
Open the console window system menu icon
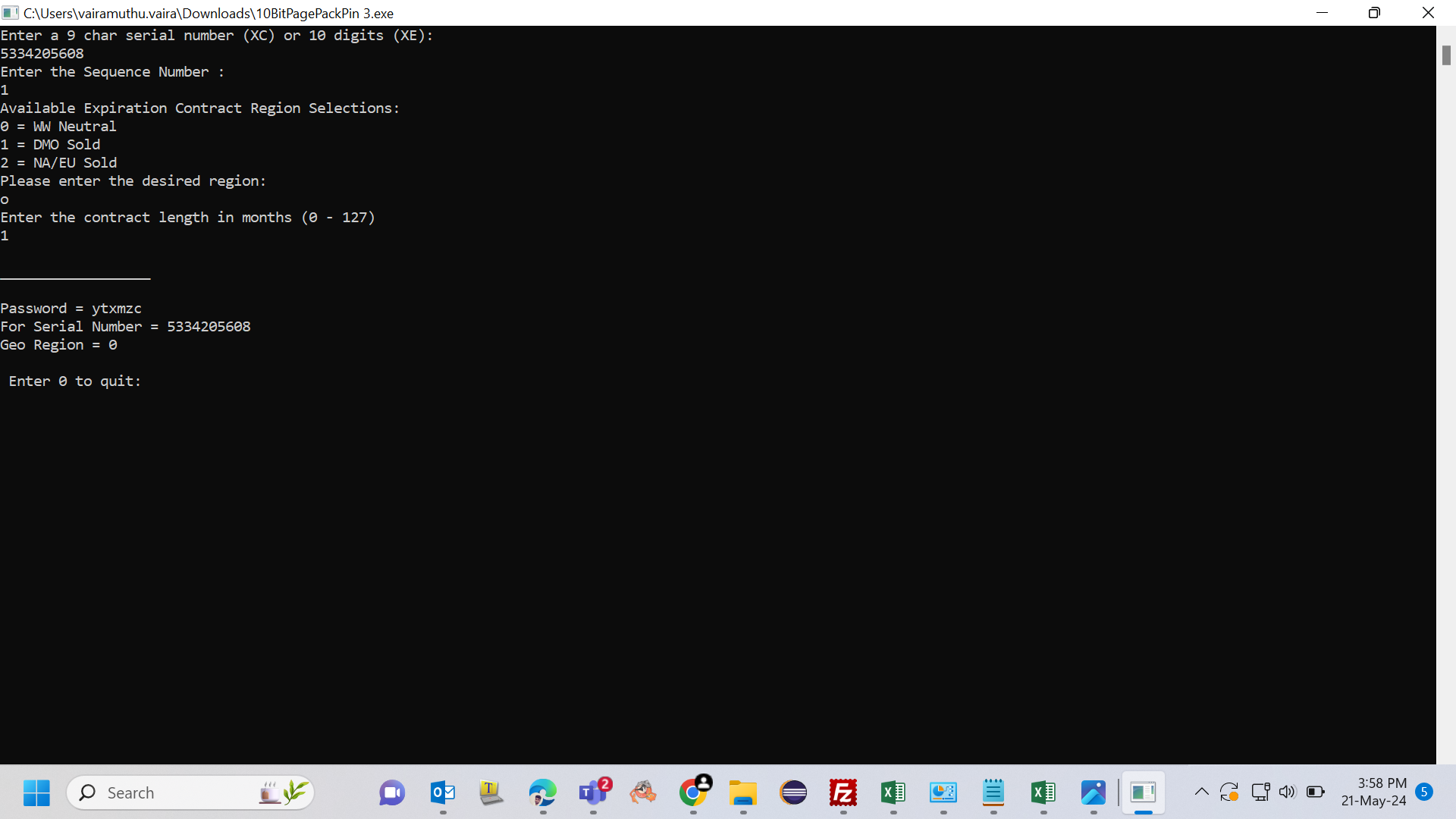[11, 13]
